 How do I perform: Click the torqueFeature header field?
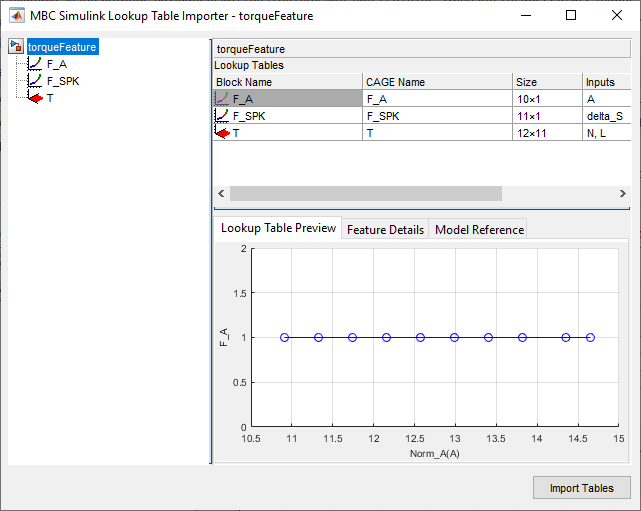[422, 49]
